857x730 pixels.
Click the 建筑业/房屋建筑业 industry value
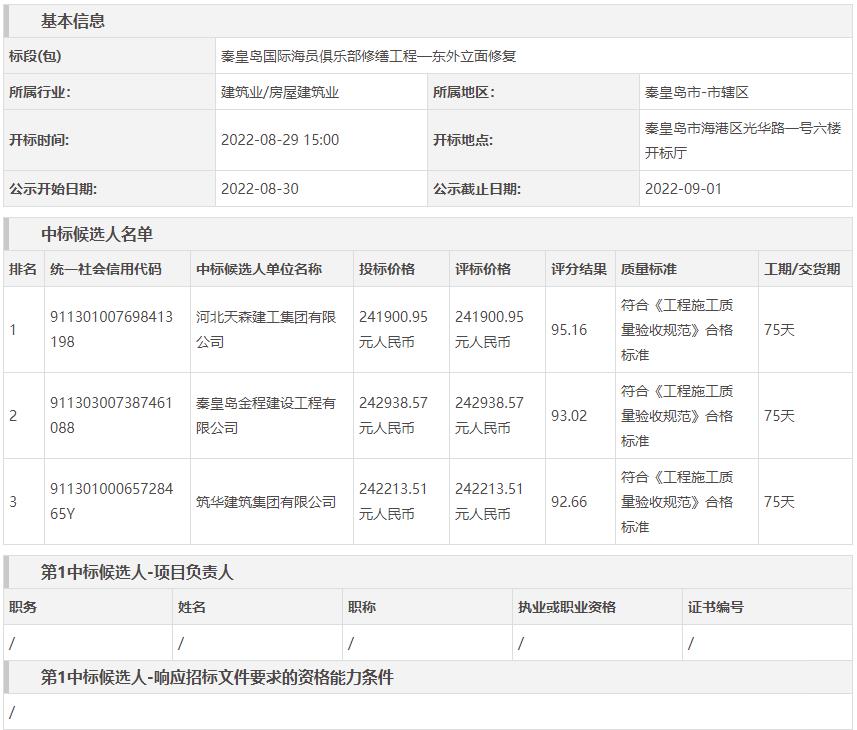(280, 92)
